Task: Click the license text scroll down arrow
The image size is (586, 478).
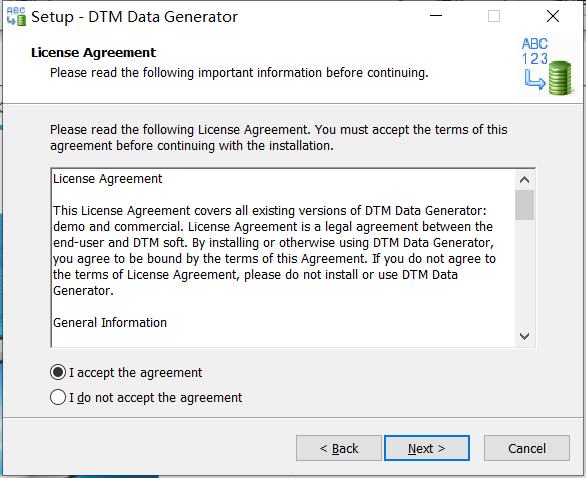Action: (524, 336)
